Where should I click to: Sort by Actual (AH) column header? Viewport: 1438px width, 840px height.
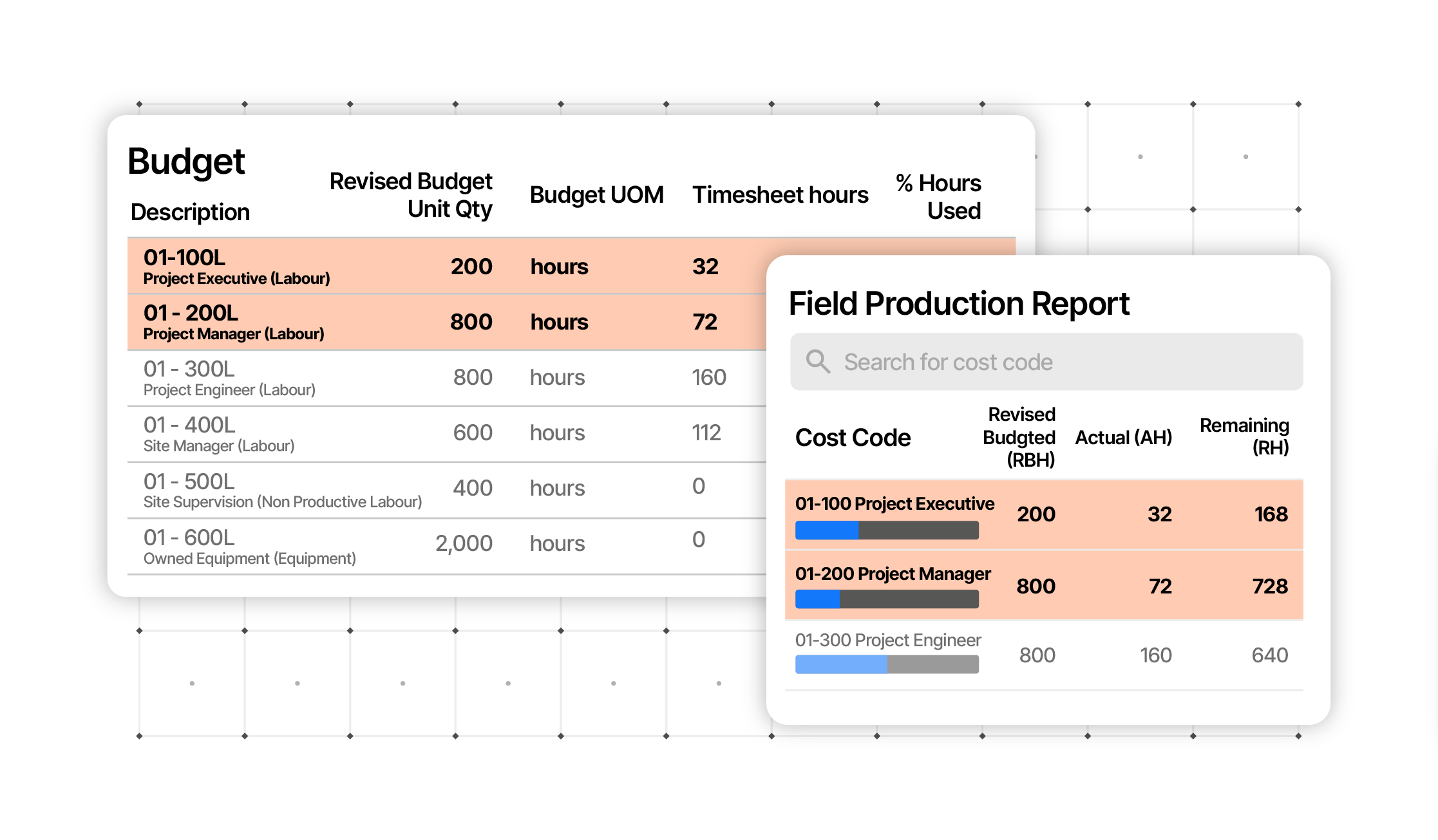click(x=1123, y=438)
